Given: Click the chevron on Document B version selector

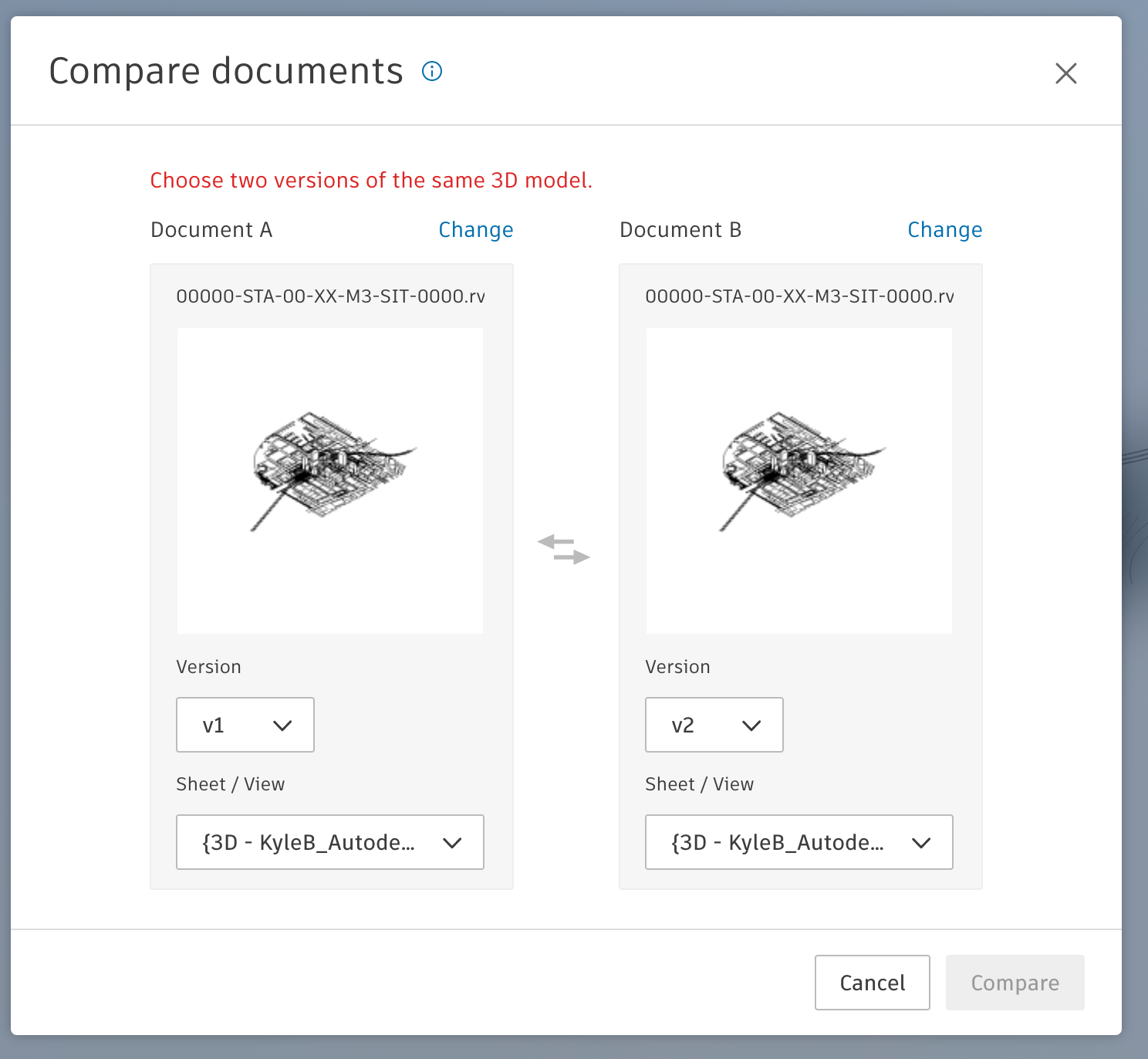Looking at the screenshot, I should 751,725.
